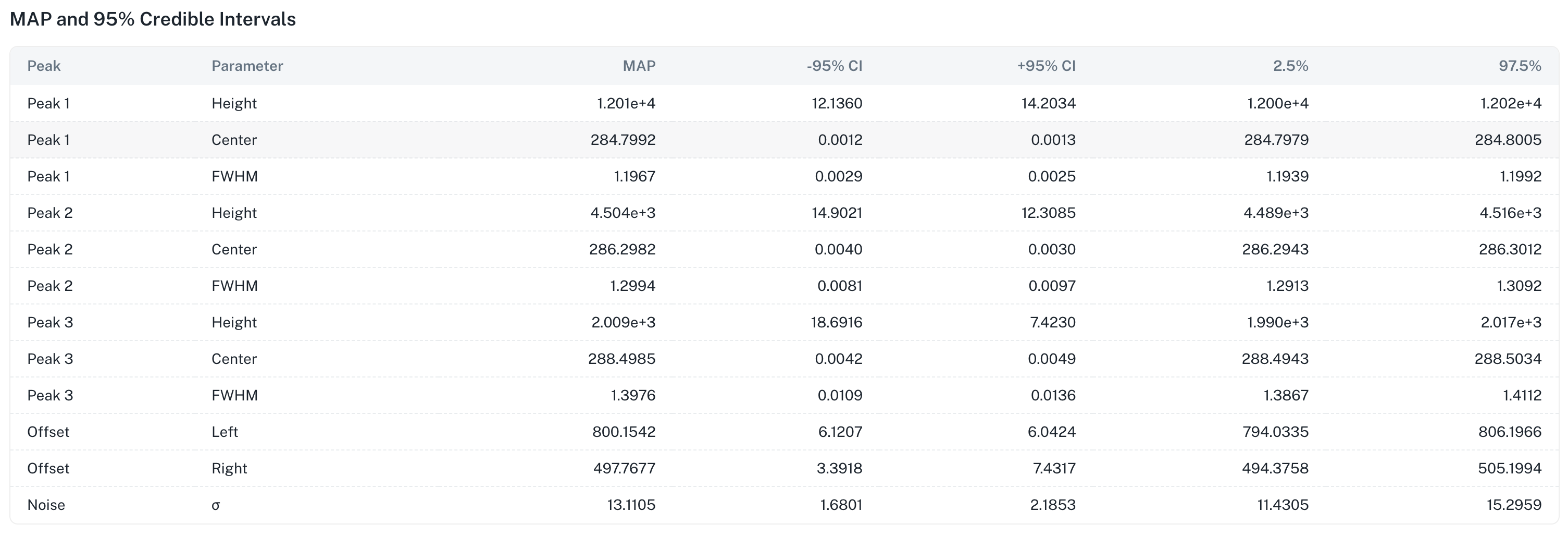The image size is (1568, 536).
Task: Click -95% CI value 18.6916
Action: click(x=837, y=323)
